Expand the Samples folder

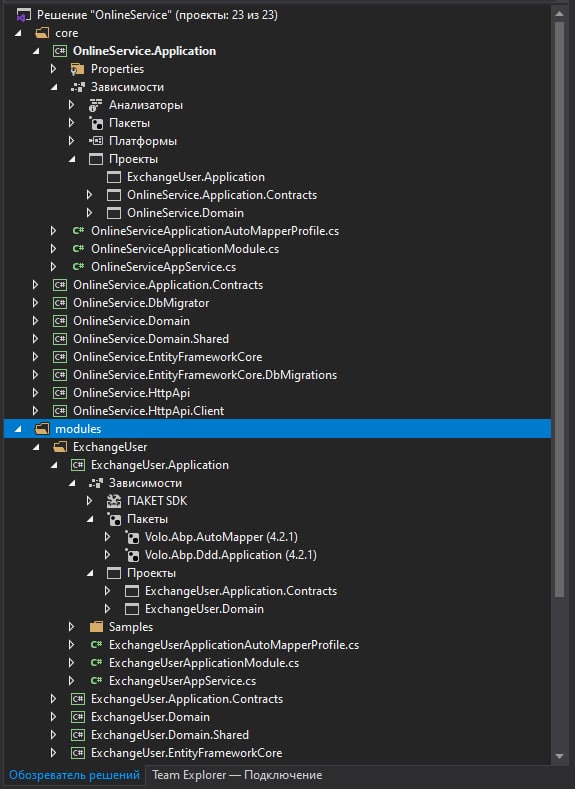(x=71, y=627)
